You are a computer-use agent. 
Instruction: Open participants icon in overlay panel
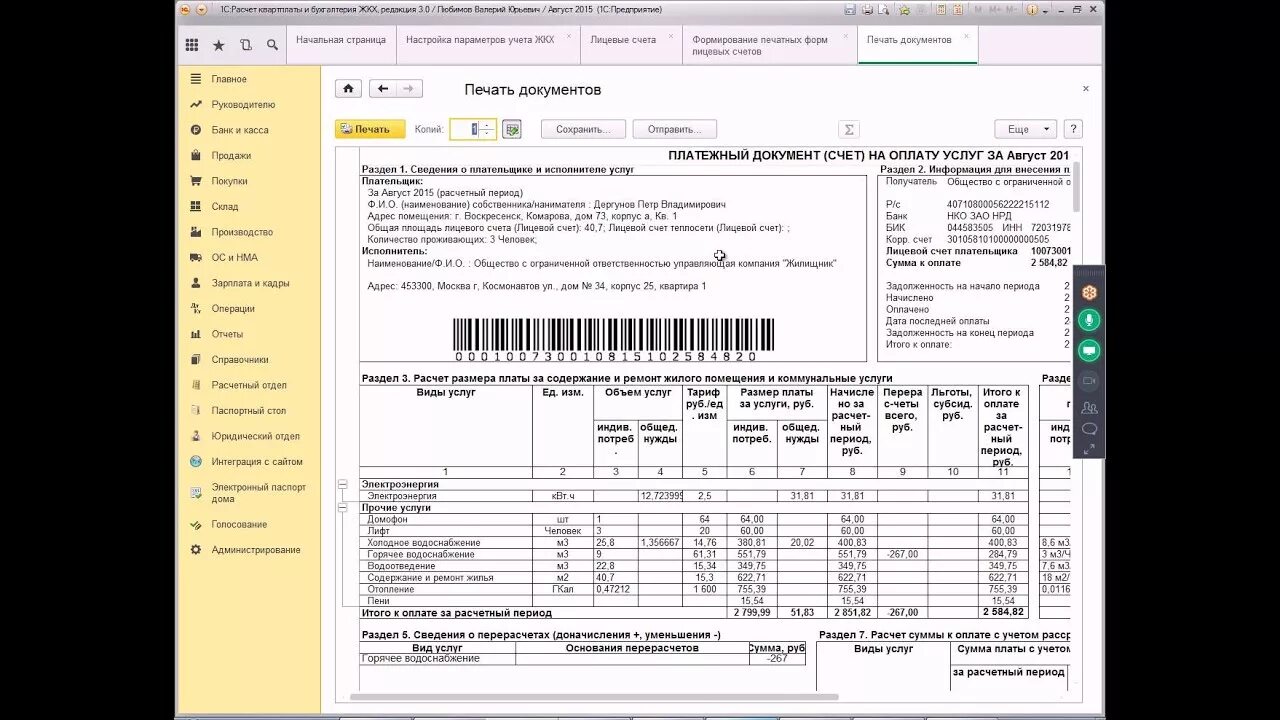pyautogui.click(x=1089, y=407)
